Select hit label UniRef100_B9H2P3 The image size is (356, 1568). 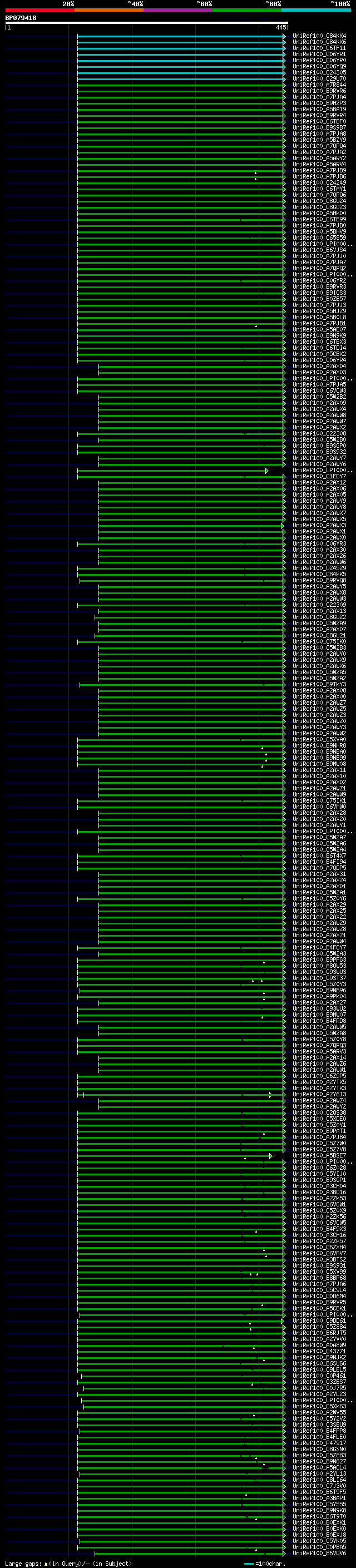319,103
